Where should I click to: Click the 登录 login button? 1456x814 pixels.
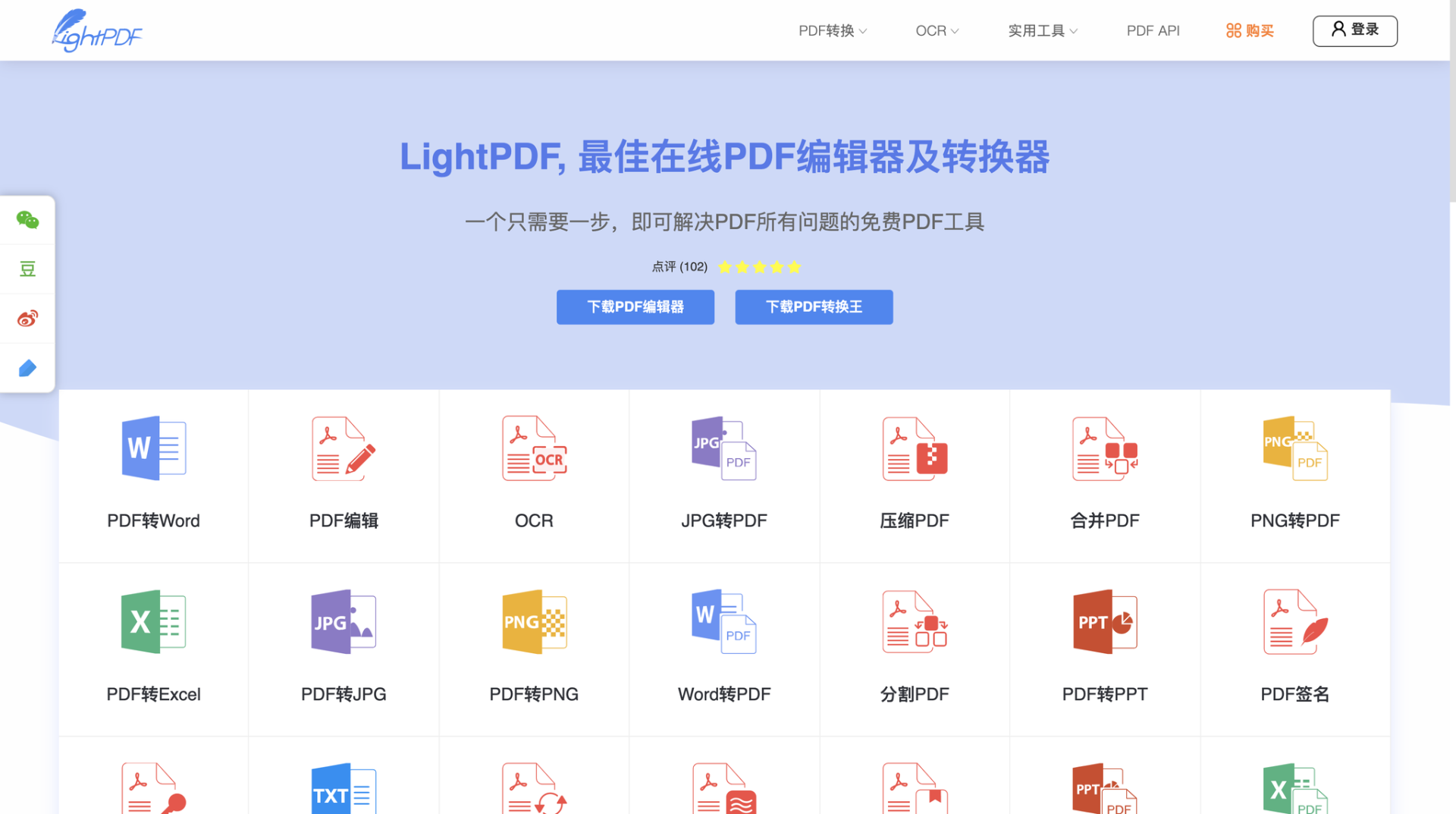click(x=1355, y=30)
